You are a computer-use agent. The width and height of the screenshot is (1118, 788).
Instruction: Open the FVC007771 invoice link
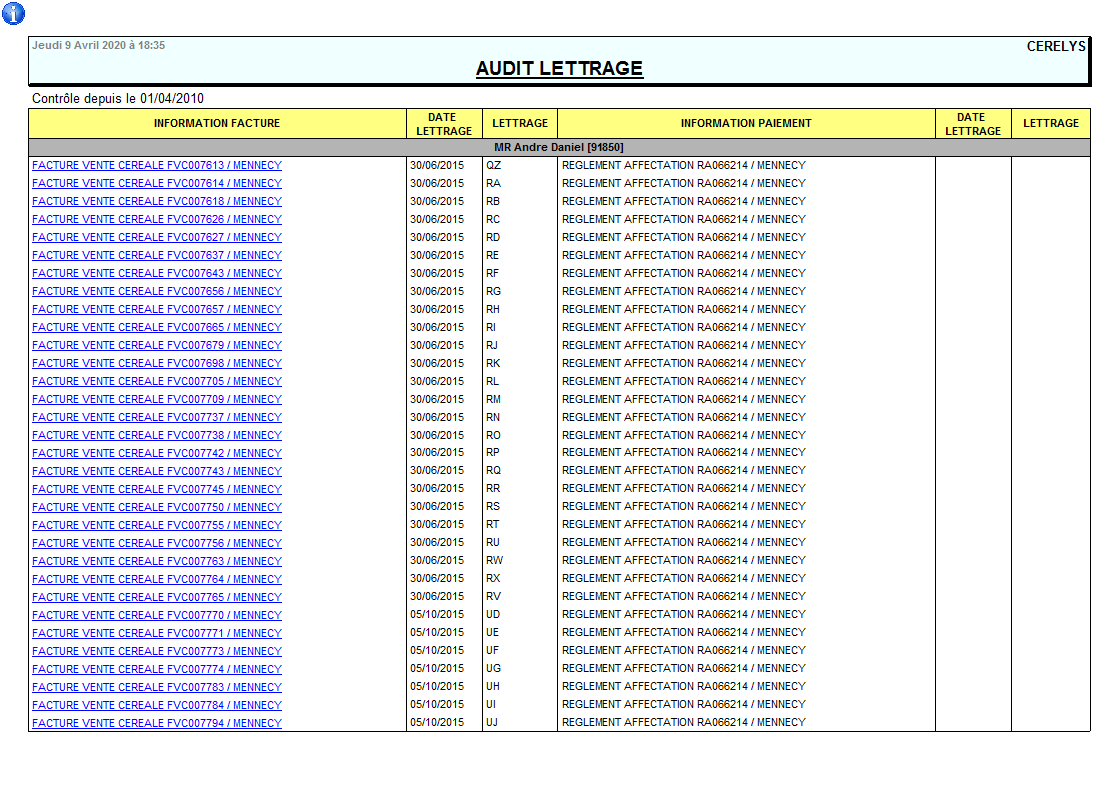click(x=157, y=634)
